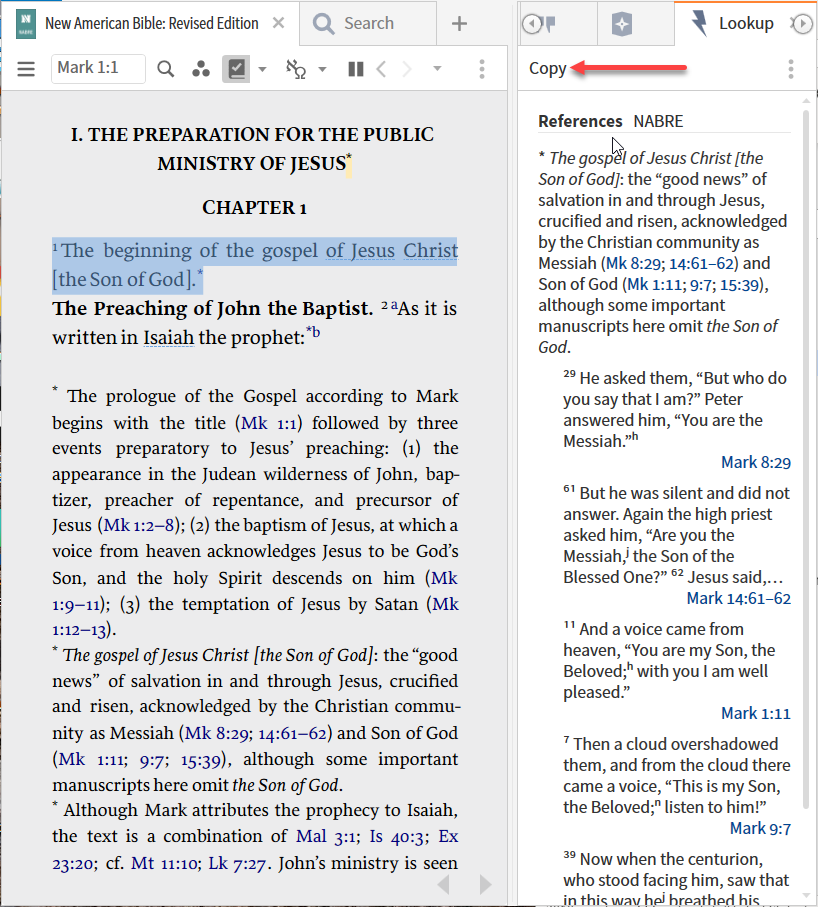Click the Mark 1:1 reference box

pyautogui.click(x=98, y=69)
